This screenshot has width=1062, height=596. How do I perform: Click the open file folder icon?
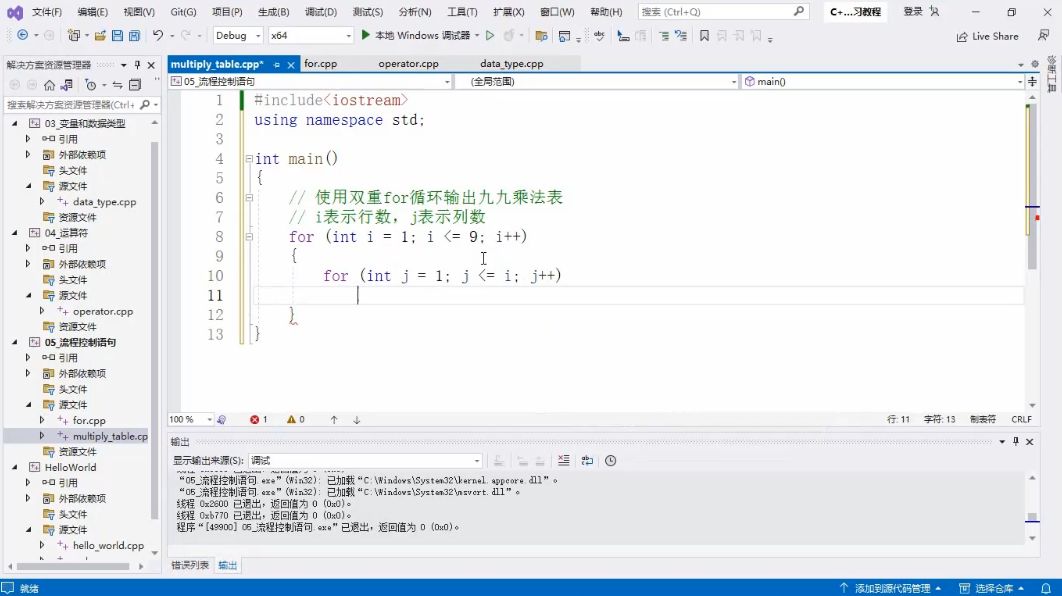100,35
